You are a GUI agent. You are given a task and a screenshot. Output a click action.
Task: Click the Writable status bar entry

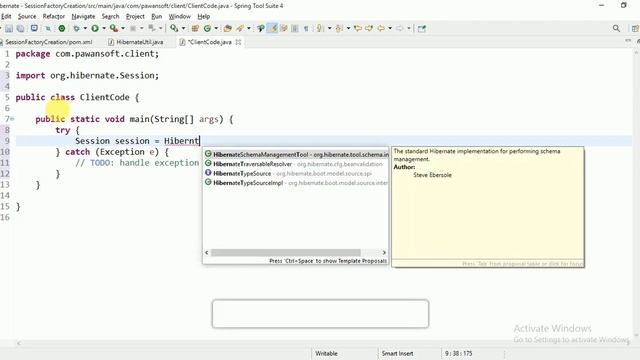pyautogui.click(x=326, y=353)
